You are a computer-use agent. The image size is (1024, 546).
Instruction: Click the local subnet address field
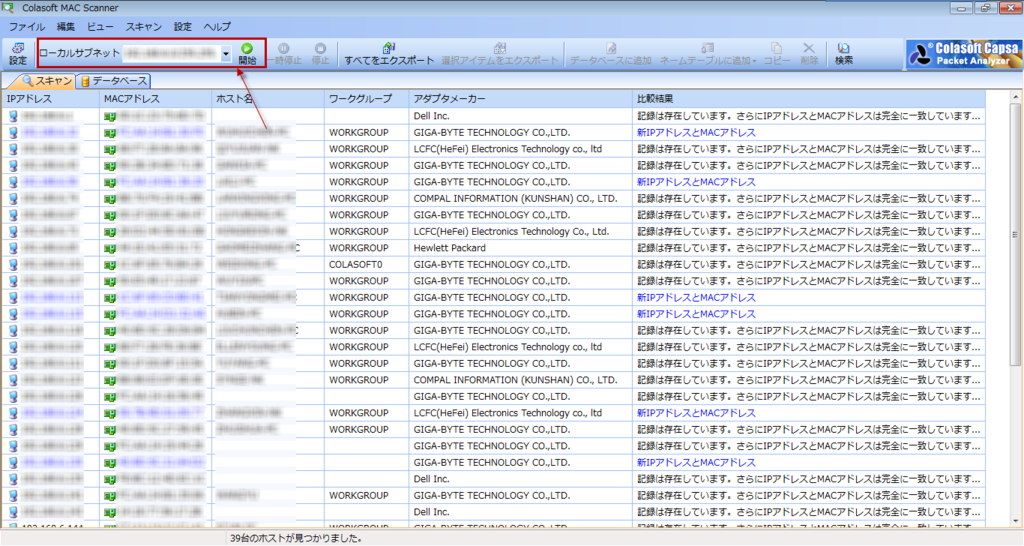pyautogui.click(x=171, y=54)
